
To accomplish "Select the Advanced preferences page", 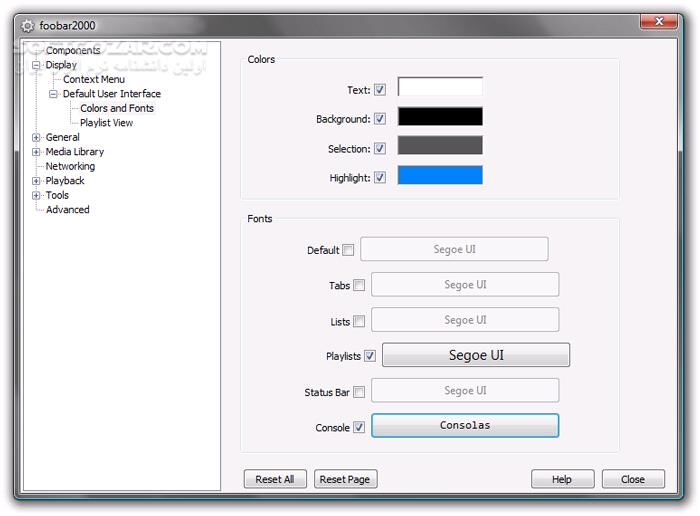I will tap(67, 210).
